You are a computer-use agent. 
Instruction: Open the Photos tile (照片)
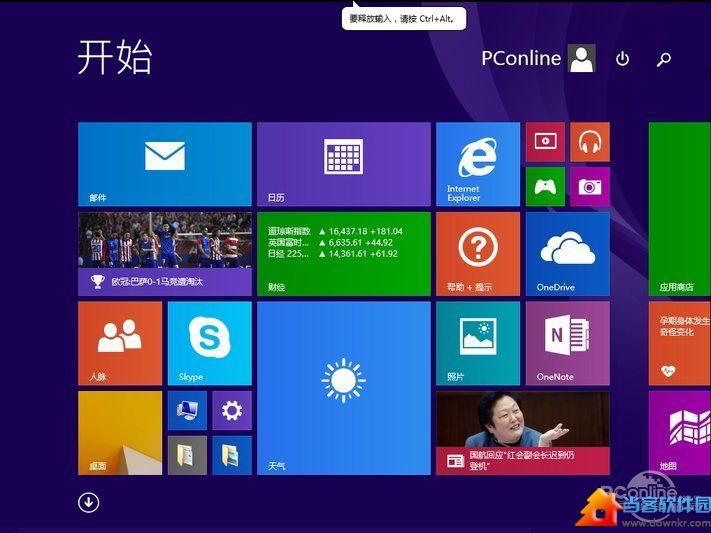478,343
